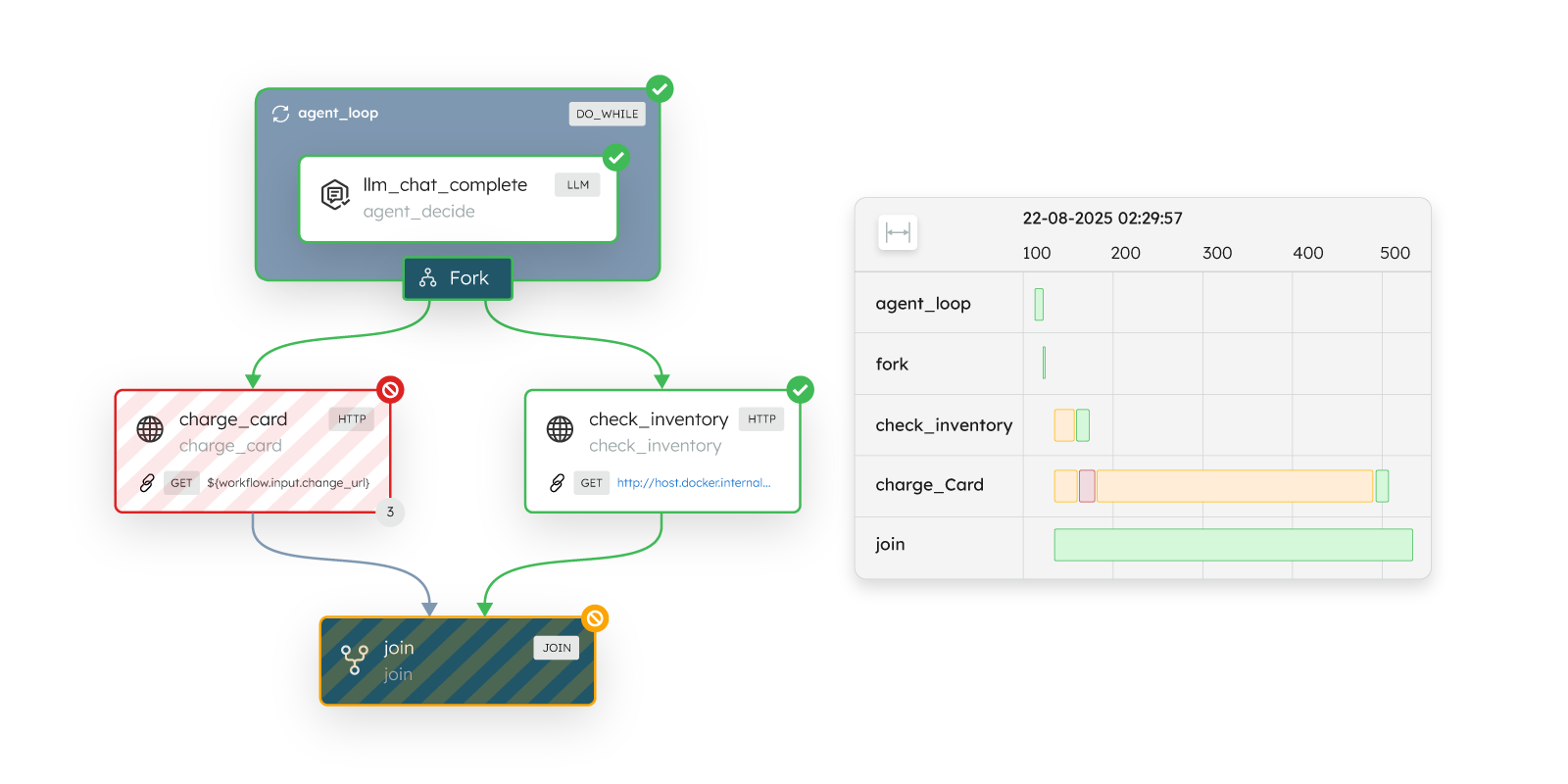Open the check_inventory host.docker.internal URL link
Viewport: 1568px width, 784px height.
(694, 483)
